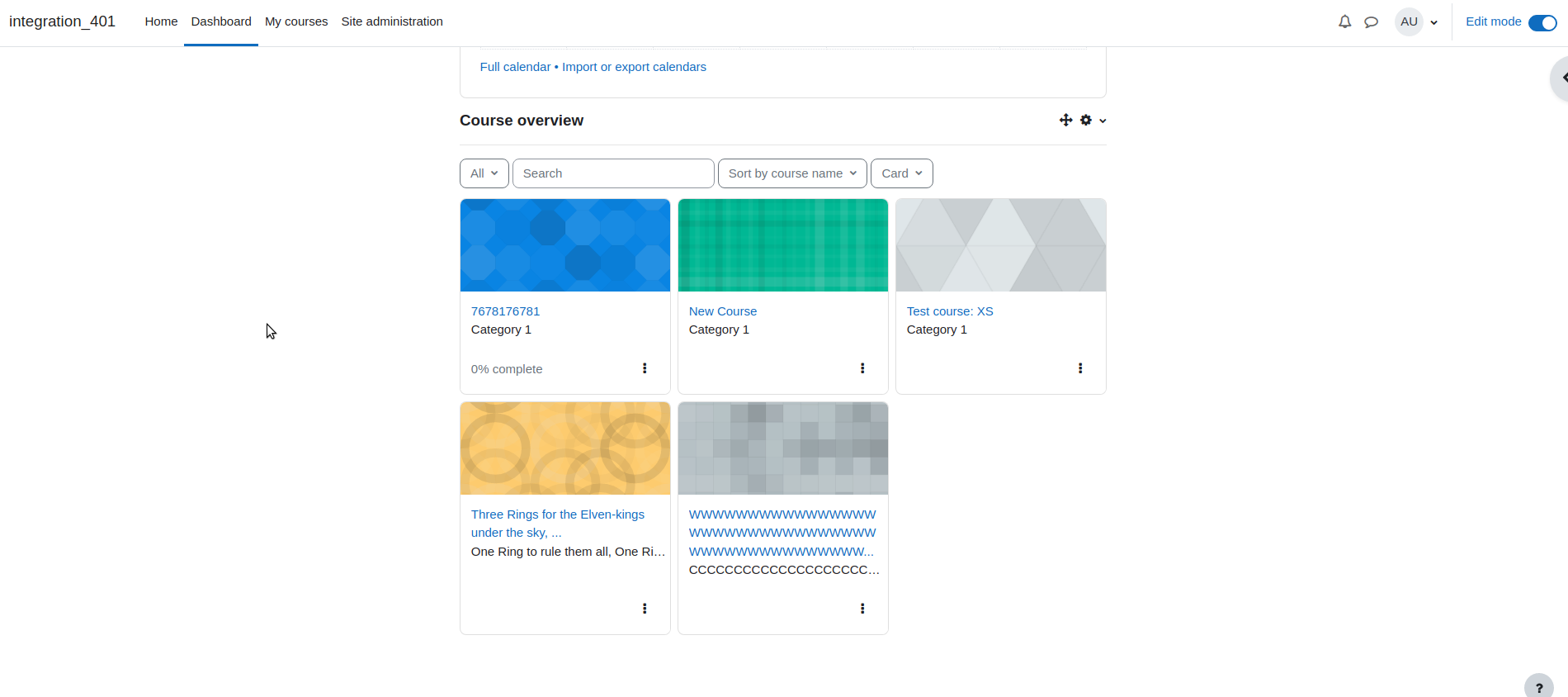This screenshot has width=1568, height=697.
Task: Click the integration_401 site name
Action: click(x=62, y=21)
